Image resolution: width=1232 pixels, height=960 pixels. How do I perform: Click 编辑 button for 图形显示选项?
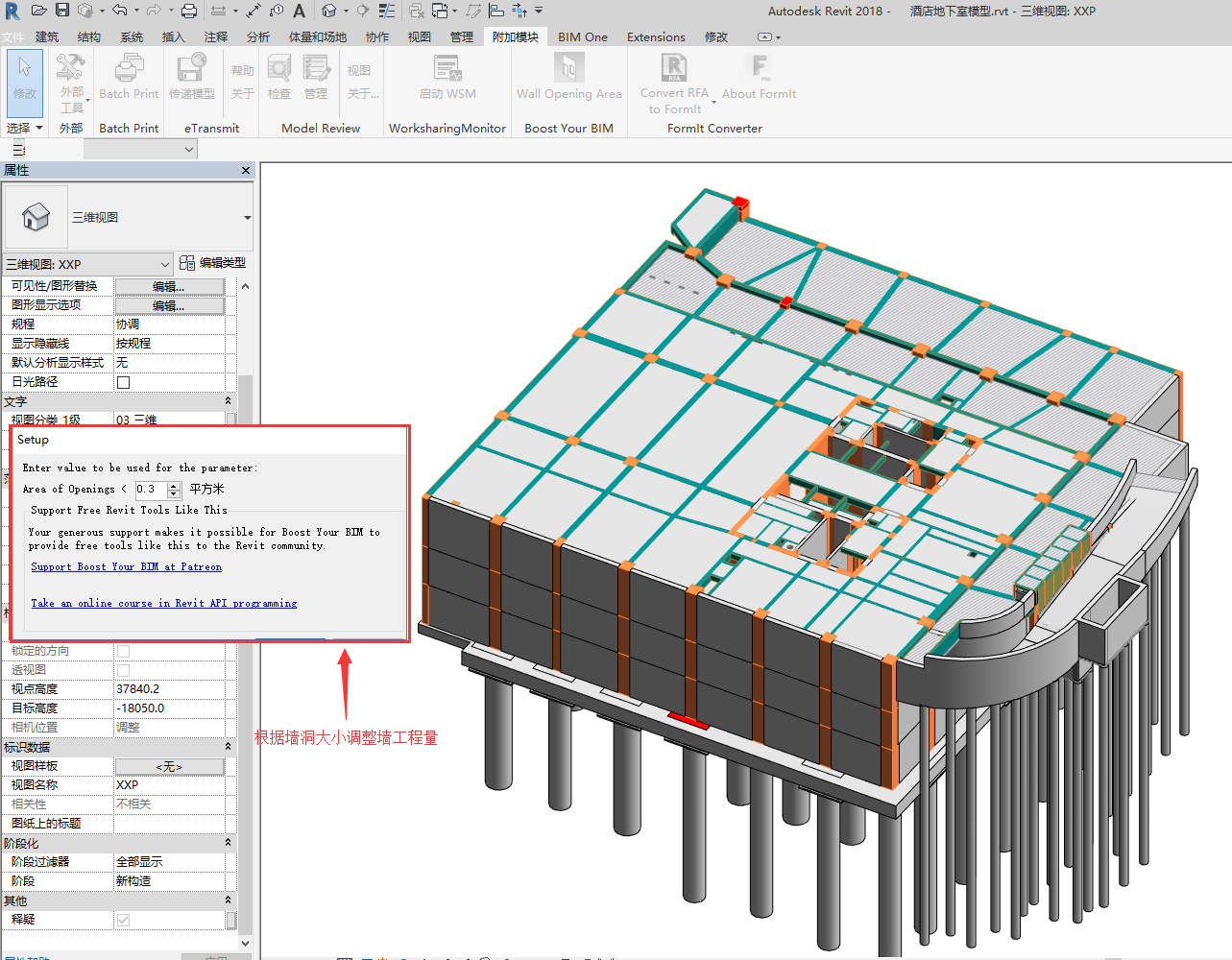[169, 305]
